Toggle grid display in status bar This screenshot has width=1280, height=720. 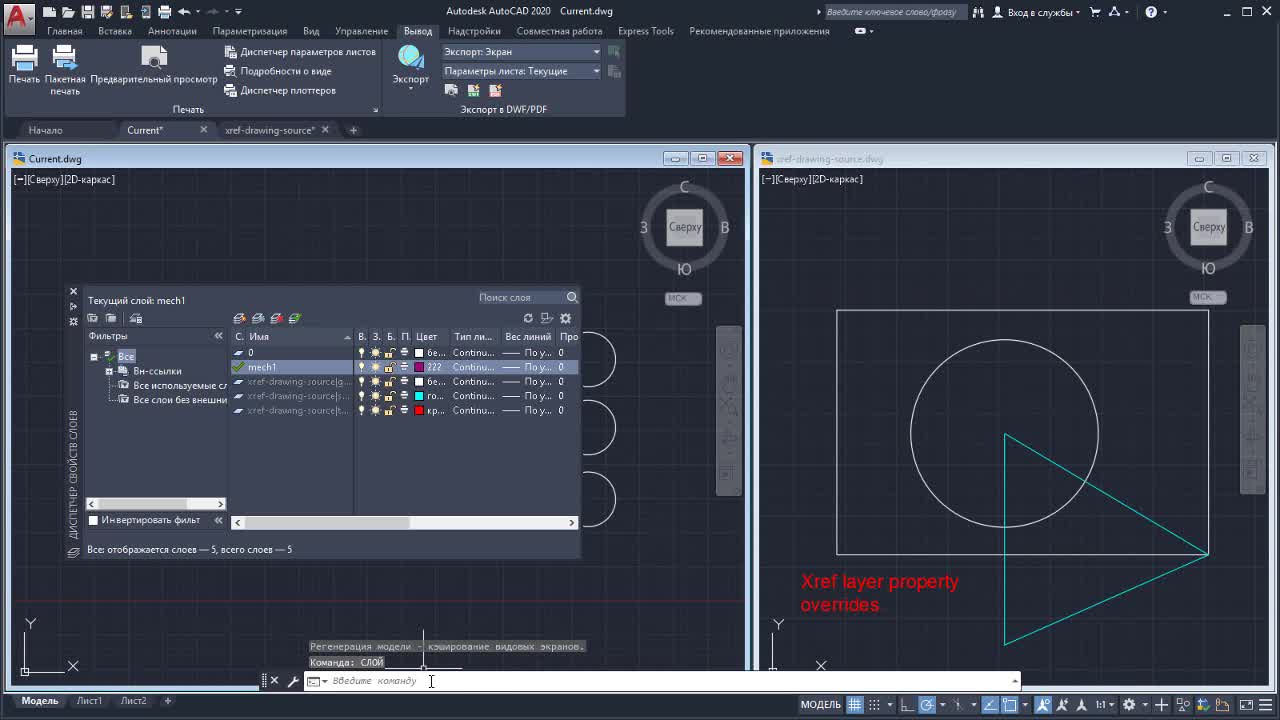pyautogui.click(x=855, y=705)
